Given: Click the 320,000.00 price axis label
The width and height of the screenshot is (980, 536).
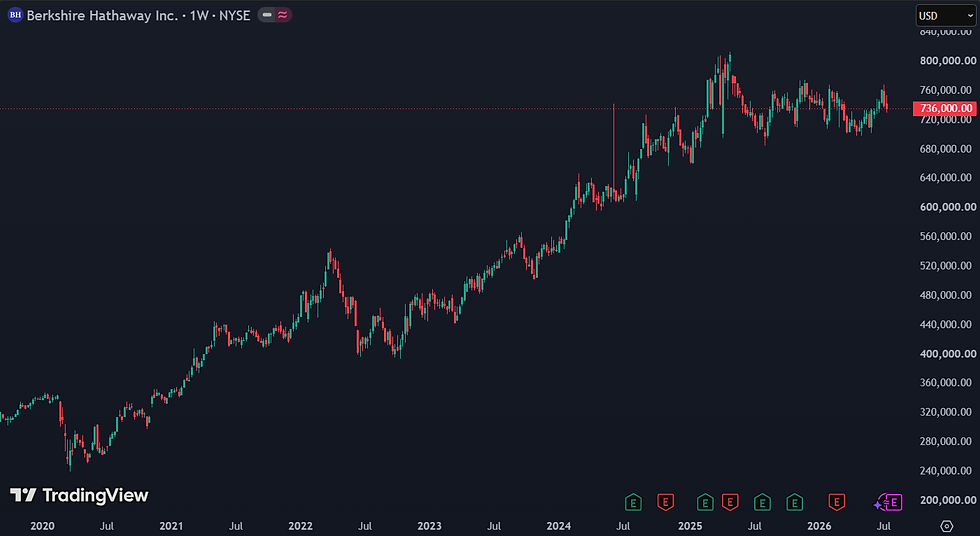Looking at the screenshot, I should coord(948,412).
